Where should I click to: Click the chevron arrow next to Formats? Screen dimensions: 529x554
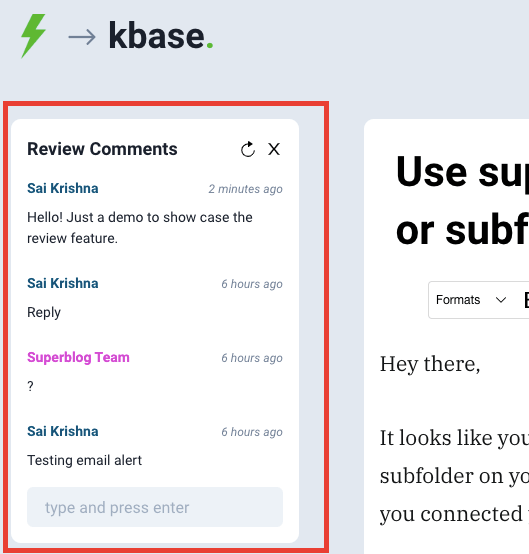pos(501,300)
